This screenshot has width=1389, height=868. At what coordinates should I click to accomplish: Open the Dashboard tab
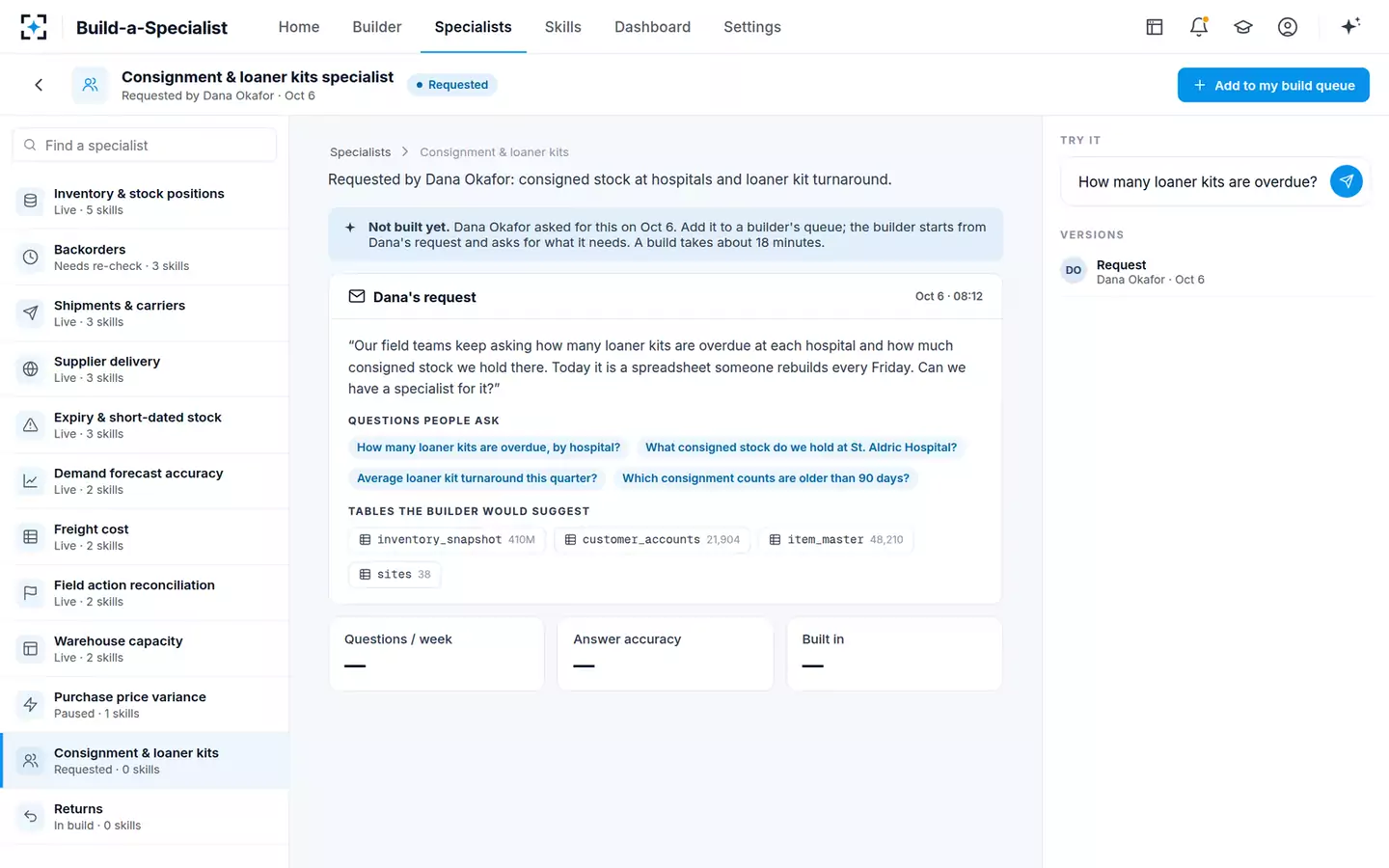653,27
